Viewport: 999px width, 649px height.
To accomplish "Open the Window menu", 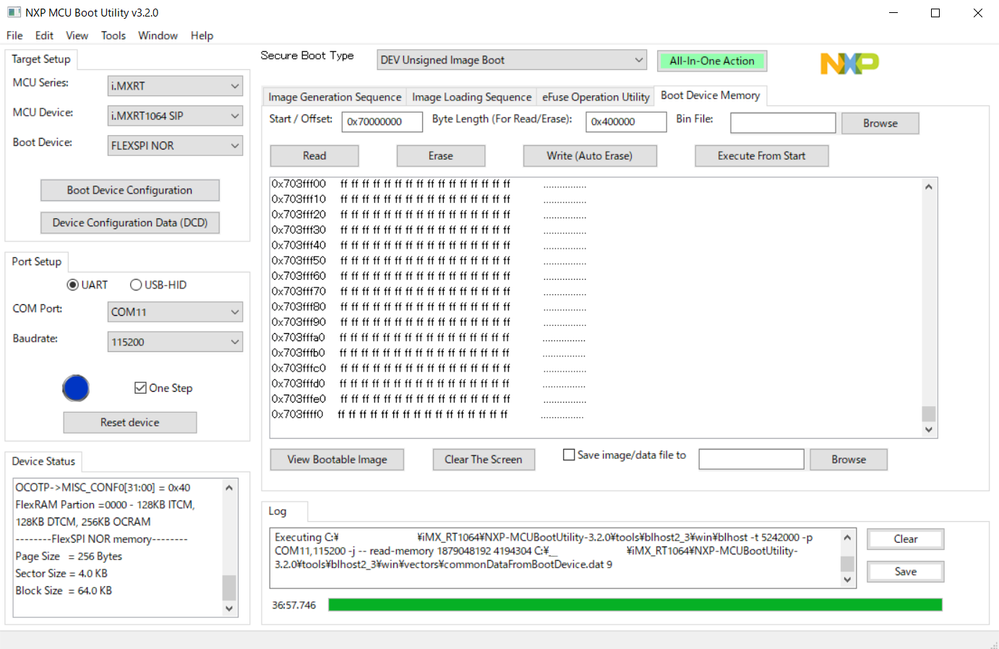I will 158,36.
